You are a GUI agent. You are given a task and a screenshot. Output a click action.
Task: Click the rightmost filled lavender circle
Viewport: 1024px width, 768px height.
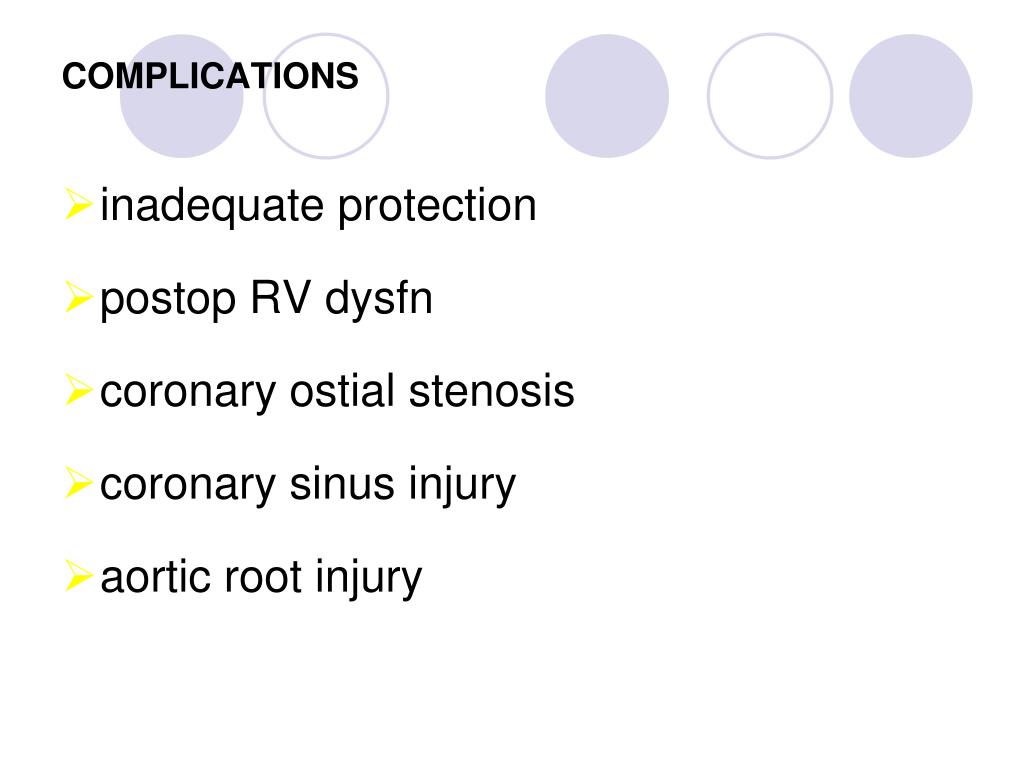(910, 96)
